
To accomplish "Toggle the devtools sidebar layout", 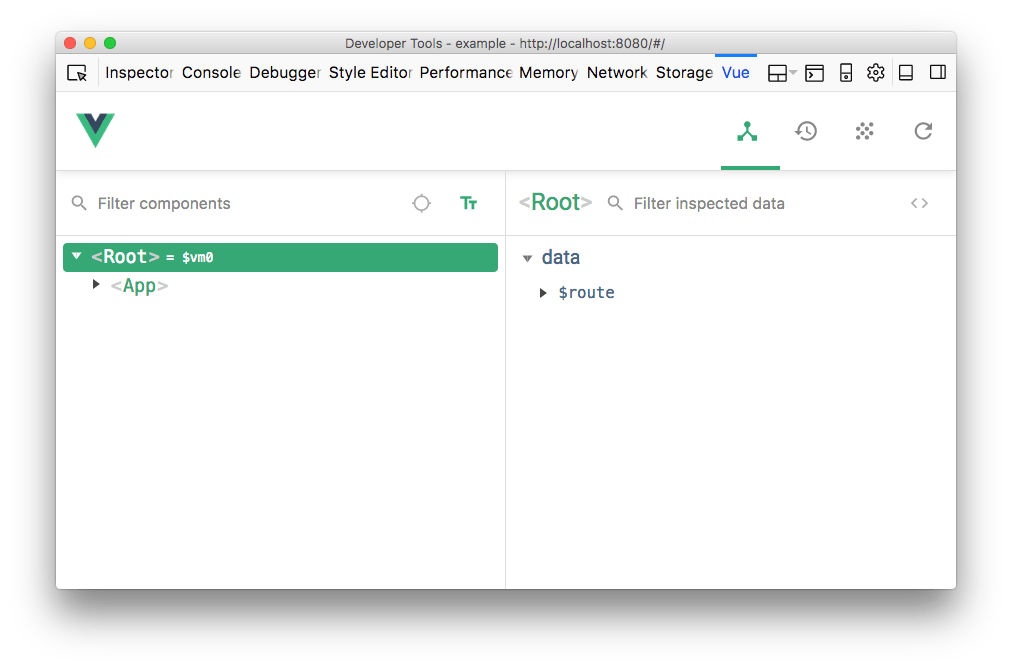I will coord(937,72).
